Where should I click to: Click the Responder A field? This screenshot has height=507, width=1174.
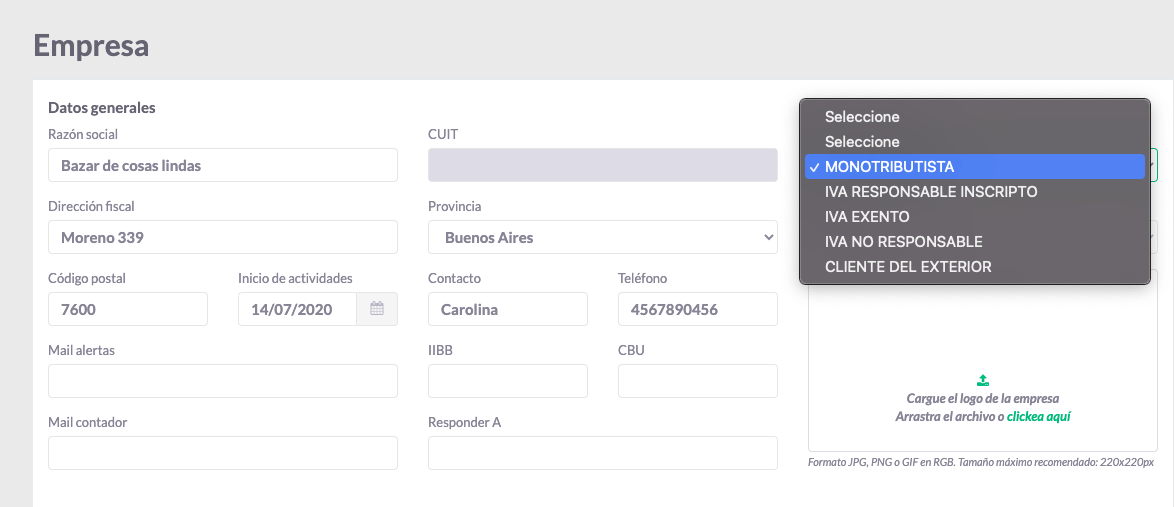coord(603,452)
